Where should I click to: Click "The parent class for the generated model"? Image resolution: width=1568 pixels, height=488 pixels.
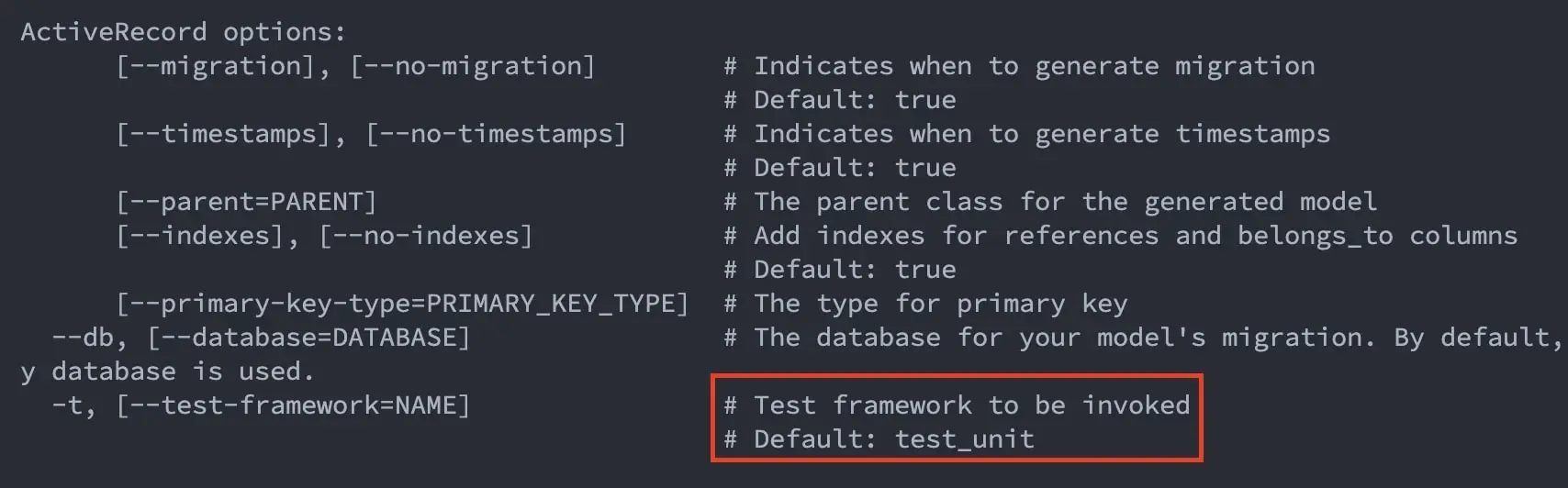(x=1050, y=202)
